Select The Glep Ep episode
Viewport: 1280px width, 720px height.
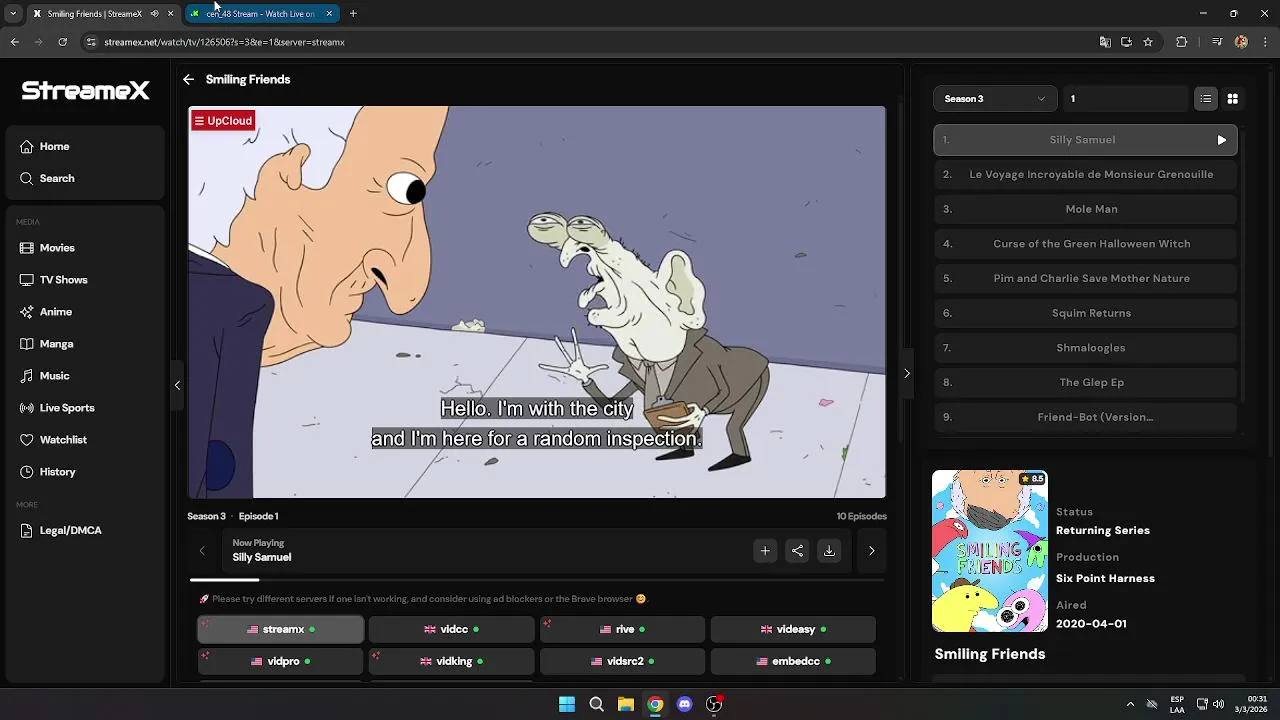pyautogui.click(x=1085, y=382)
